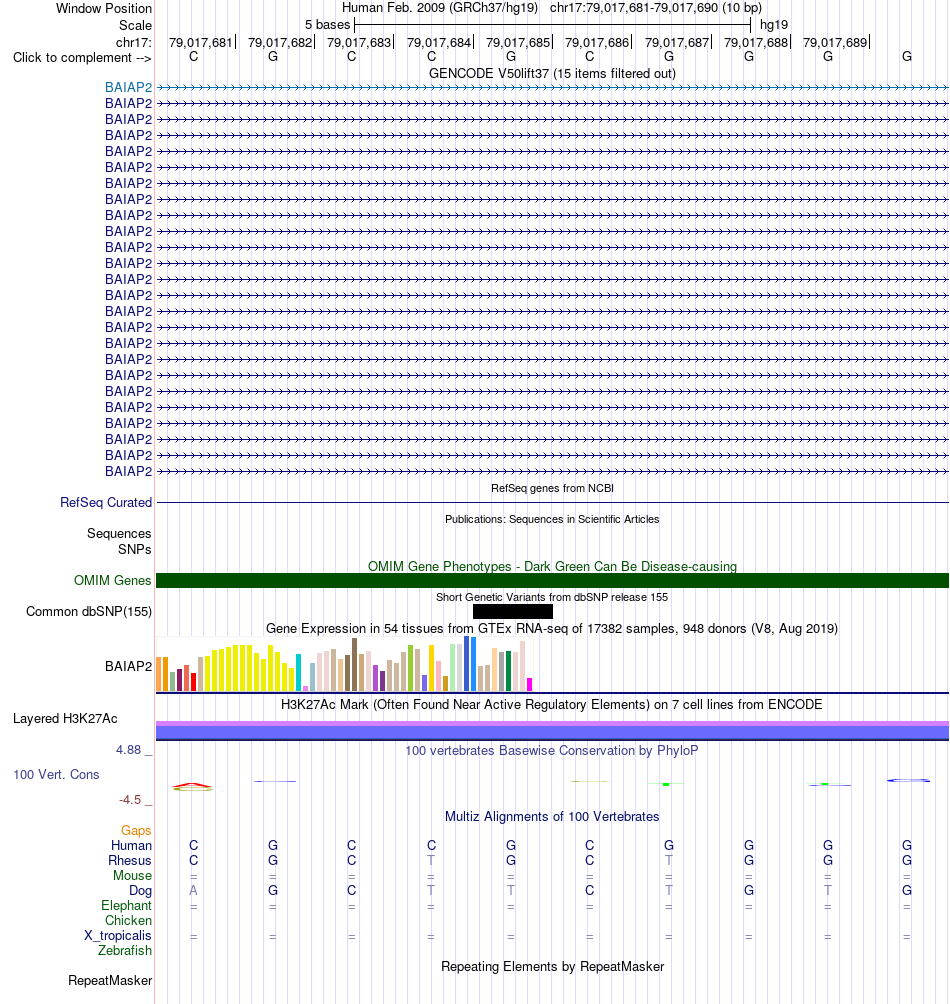Click the 'Chicken' alignment row label
Screen dimensions: 950x1004
[129, 921]
